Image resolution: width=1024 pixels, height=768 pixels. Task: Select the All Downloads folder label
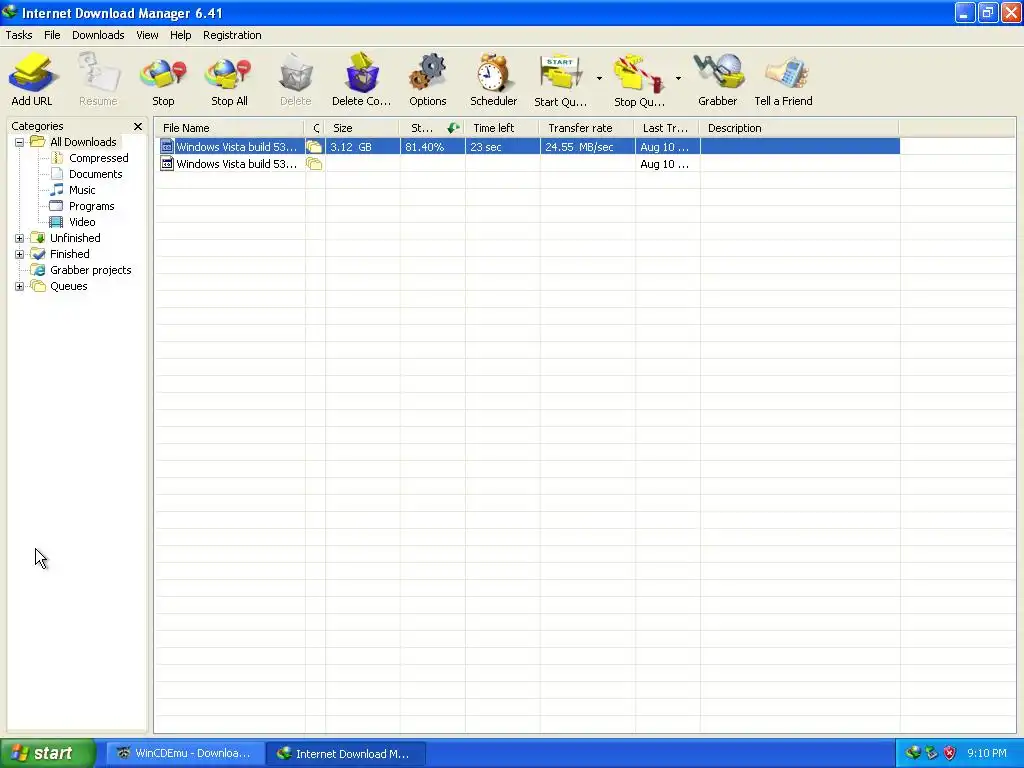[83, 142]
